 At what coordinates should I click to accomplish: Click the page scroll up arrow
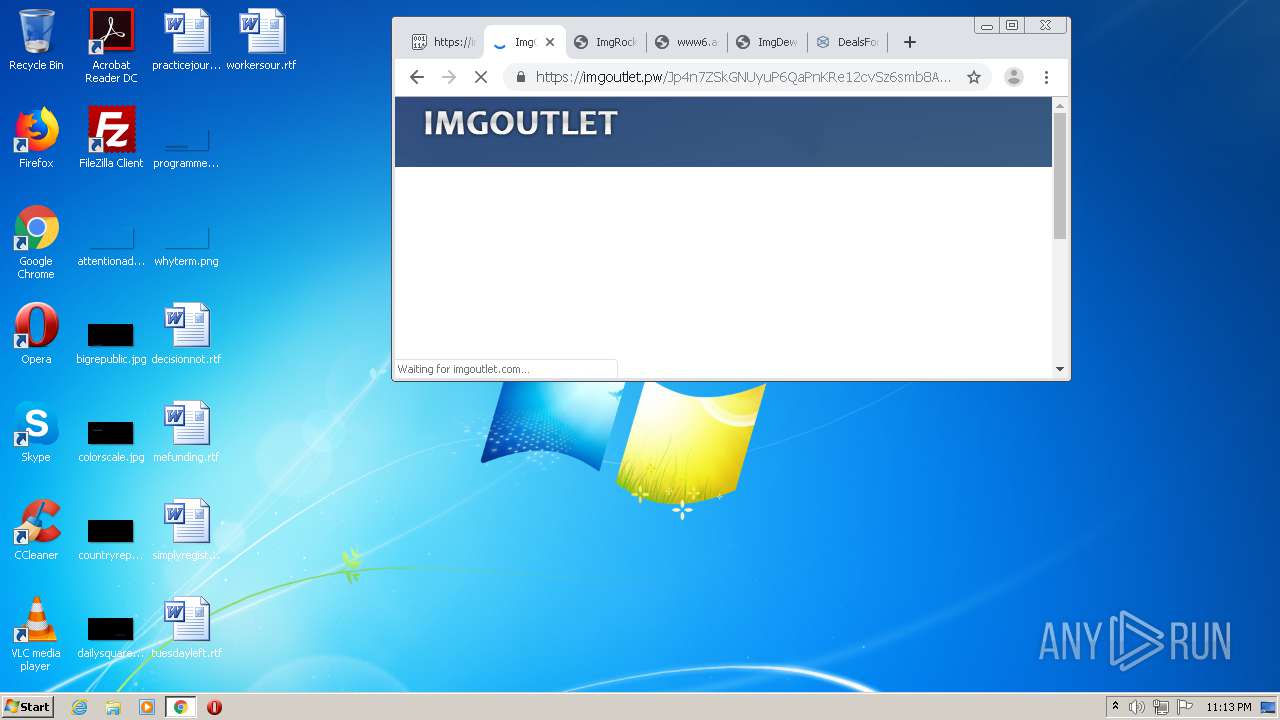tap(1060, 105)
